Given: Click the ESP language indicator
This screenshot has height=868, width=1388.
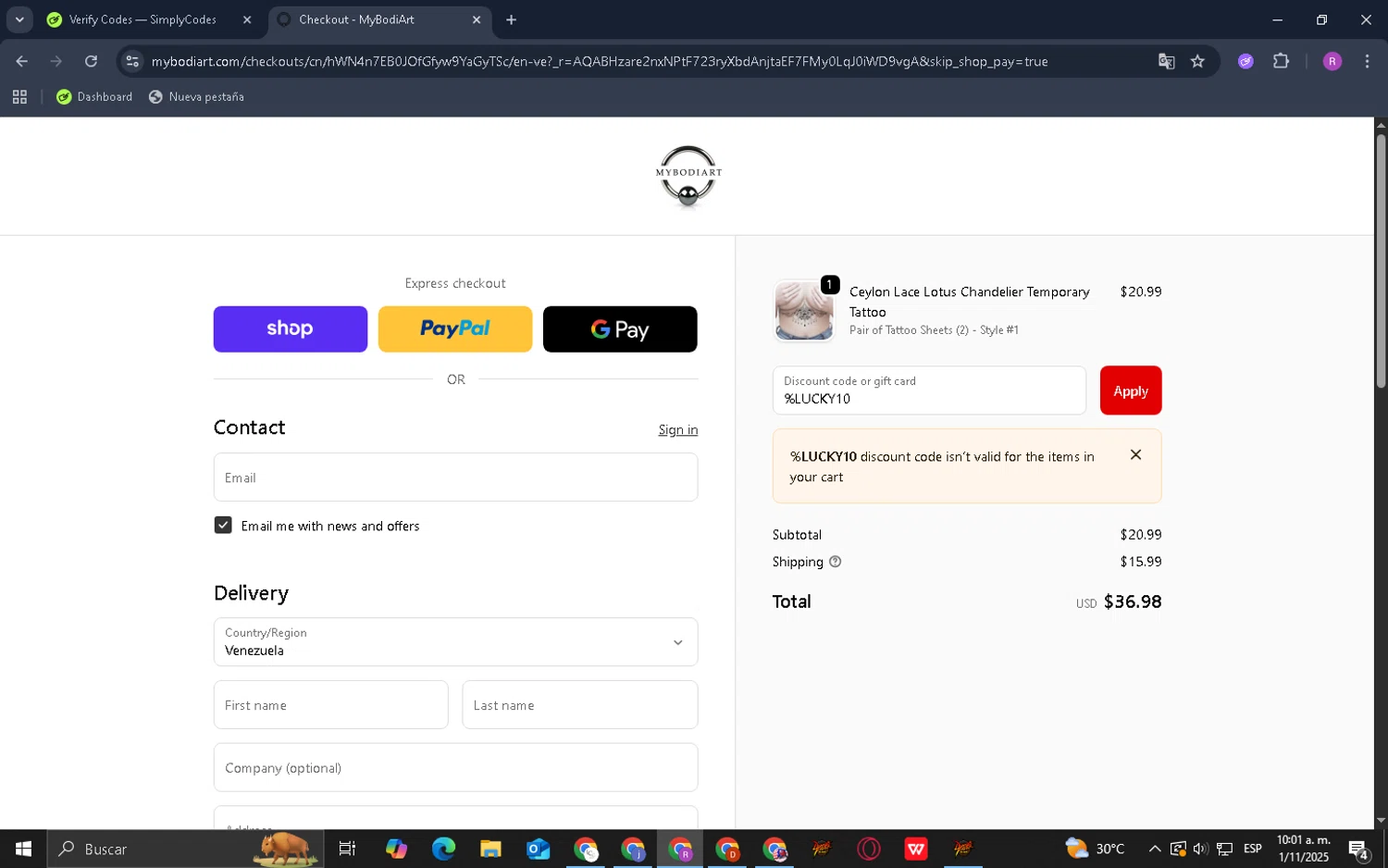Looking at the screenshot, I should click(x=1253, y=849).
